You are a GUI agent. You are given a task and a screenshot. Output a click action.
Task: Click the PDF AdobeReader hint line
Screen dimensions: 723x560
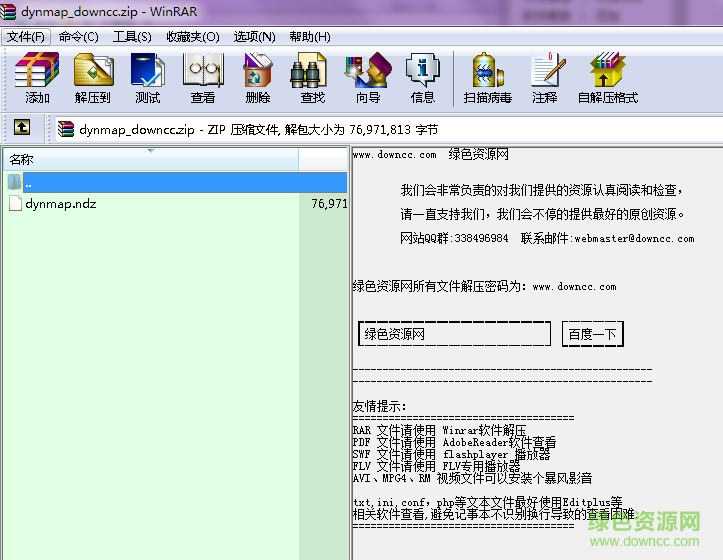[x=454, y=442]
